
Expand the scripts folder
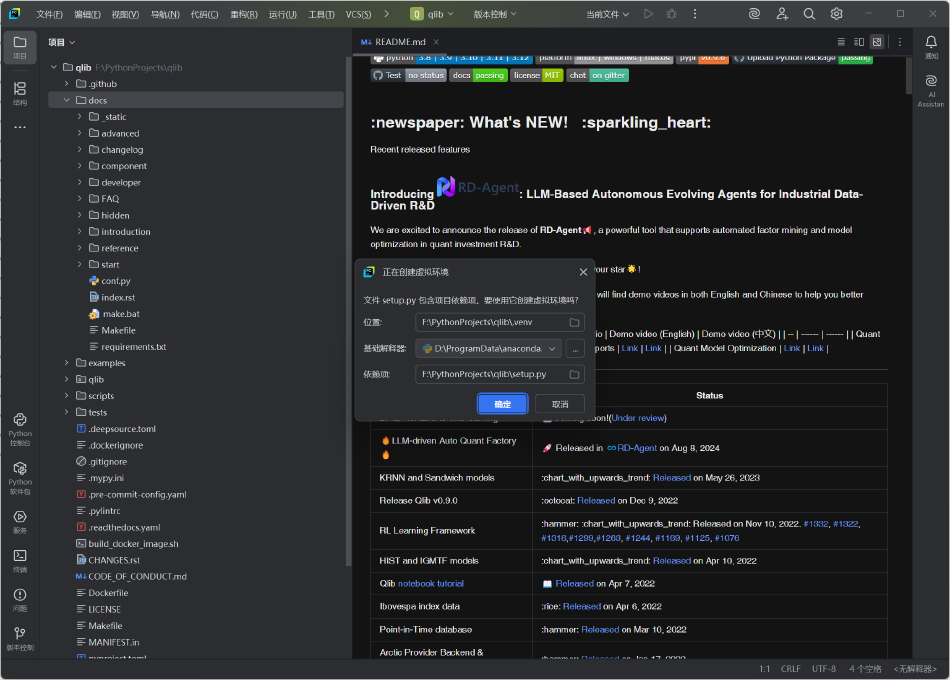(67, 395)
